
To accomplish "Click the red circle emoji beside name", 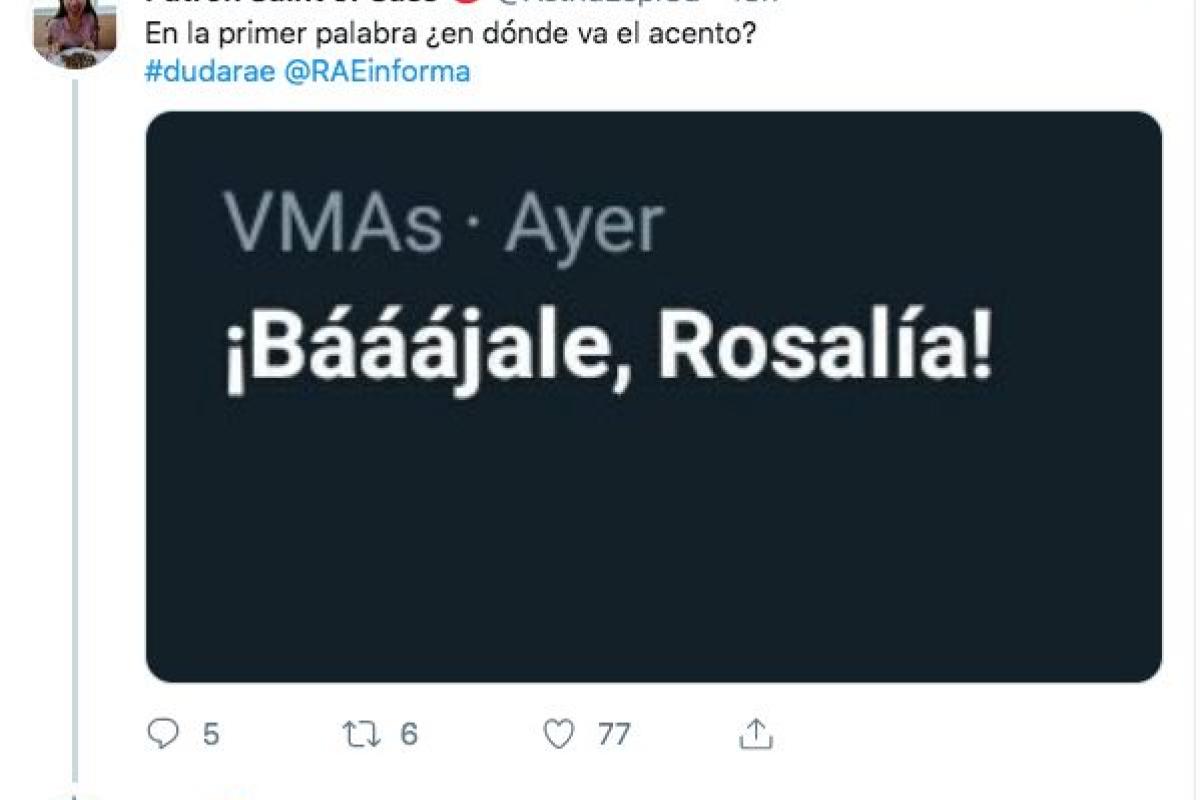I will (461, 3).
